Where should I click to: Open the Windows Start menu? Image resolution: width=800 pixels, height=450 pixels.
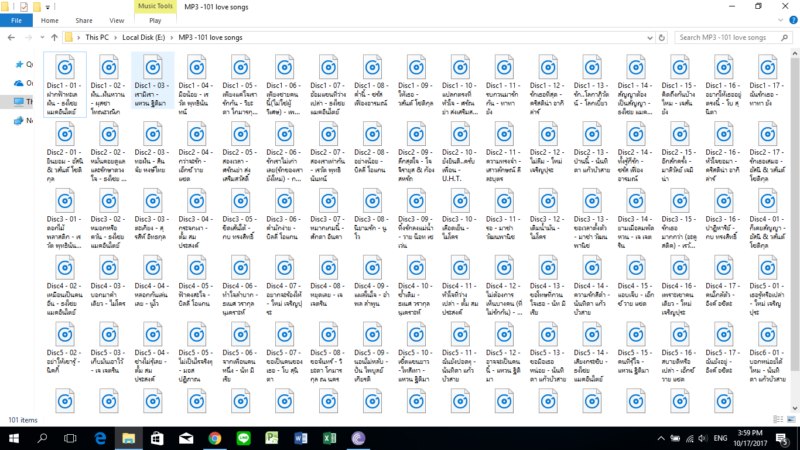(14, 438)
